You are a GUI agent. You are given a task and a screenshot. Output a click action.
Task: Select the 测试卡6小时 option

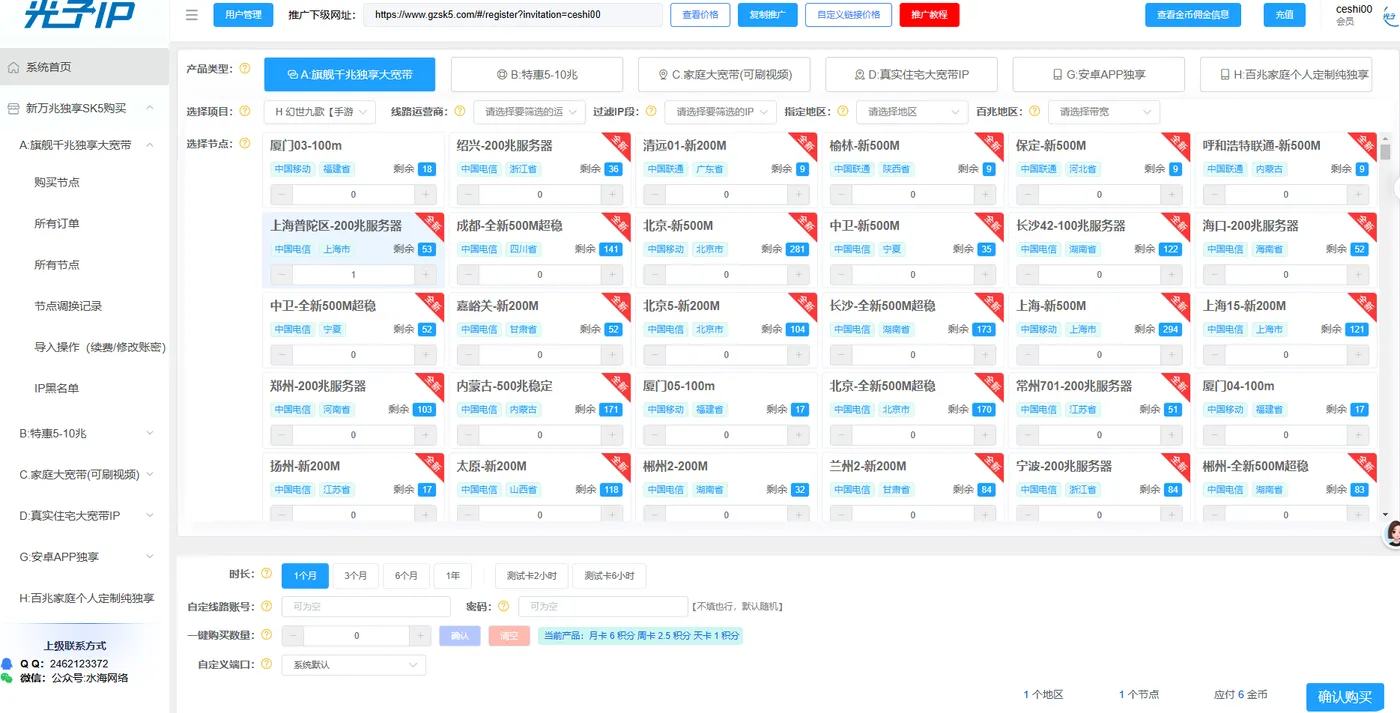(610, 575)
